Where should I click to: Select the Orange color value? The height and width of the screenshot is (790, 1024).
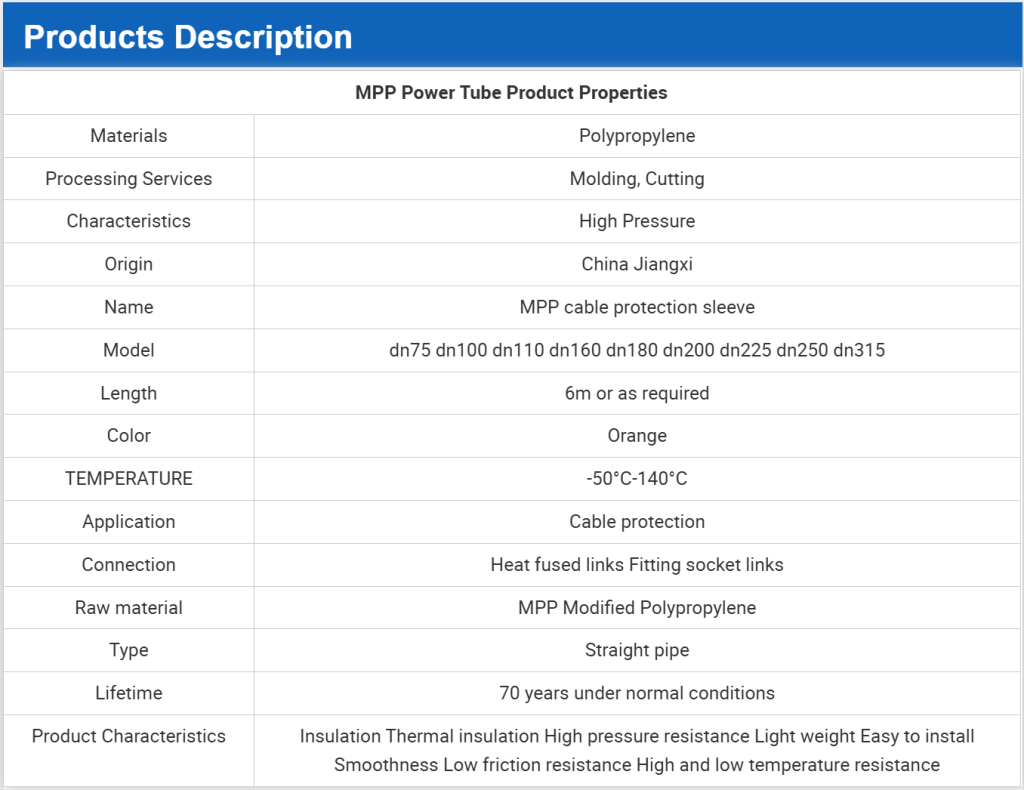tap(637, 436)
